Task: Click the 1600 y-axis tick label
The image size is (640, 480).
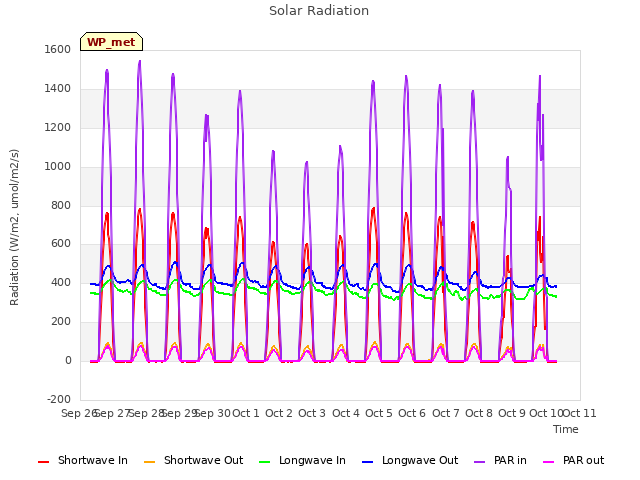Action: click(x=58, y=49)
